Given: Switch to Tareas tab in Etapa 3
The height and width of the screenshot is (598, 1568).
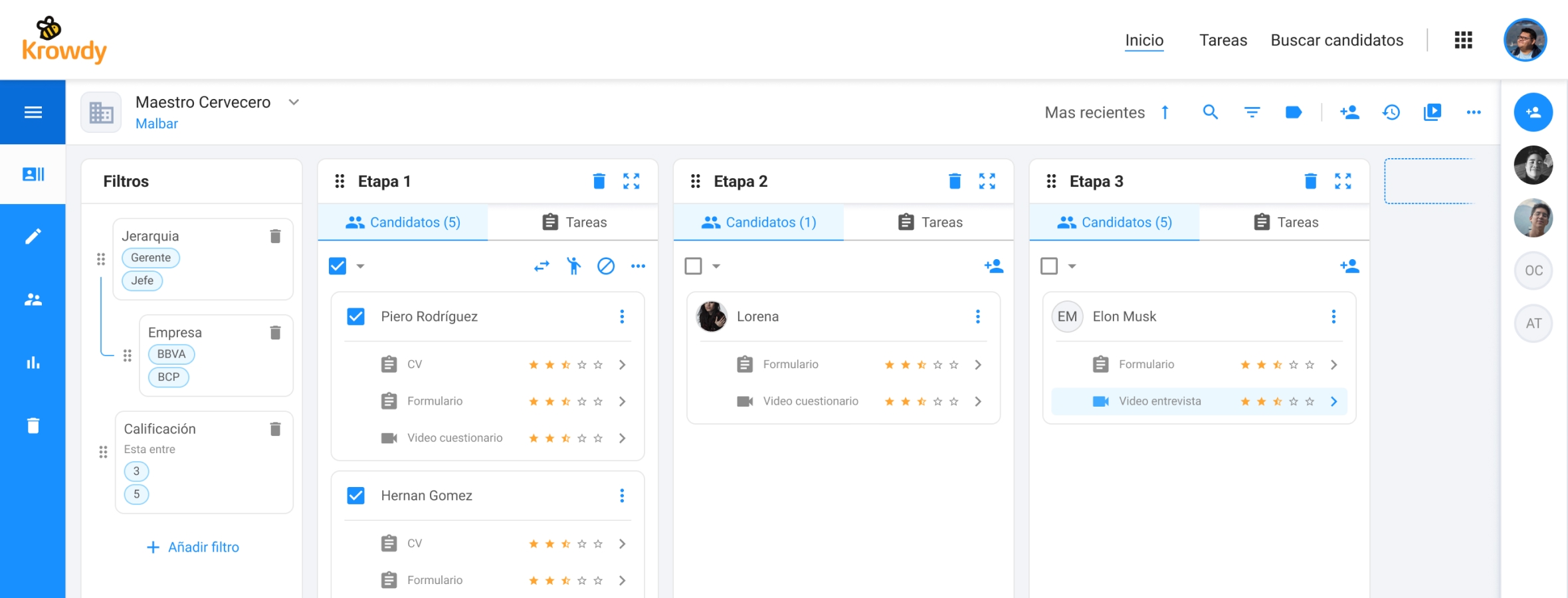Looking at the screenshot, I should click(x=1285, y=222).
